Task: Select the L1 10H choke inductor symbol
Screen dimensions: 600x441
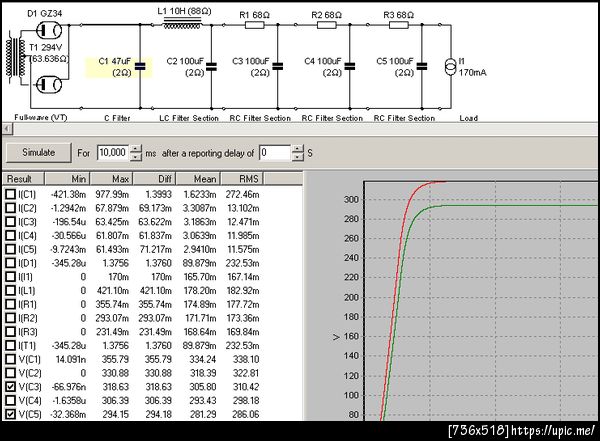Action: pyautogui.click(x=182, y=24)
